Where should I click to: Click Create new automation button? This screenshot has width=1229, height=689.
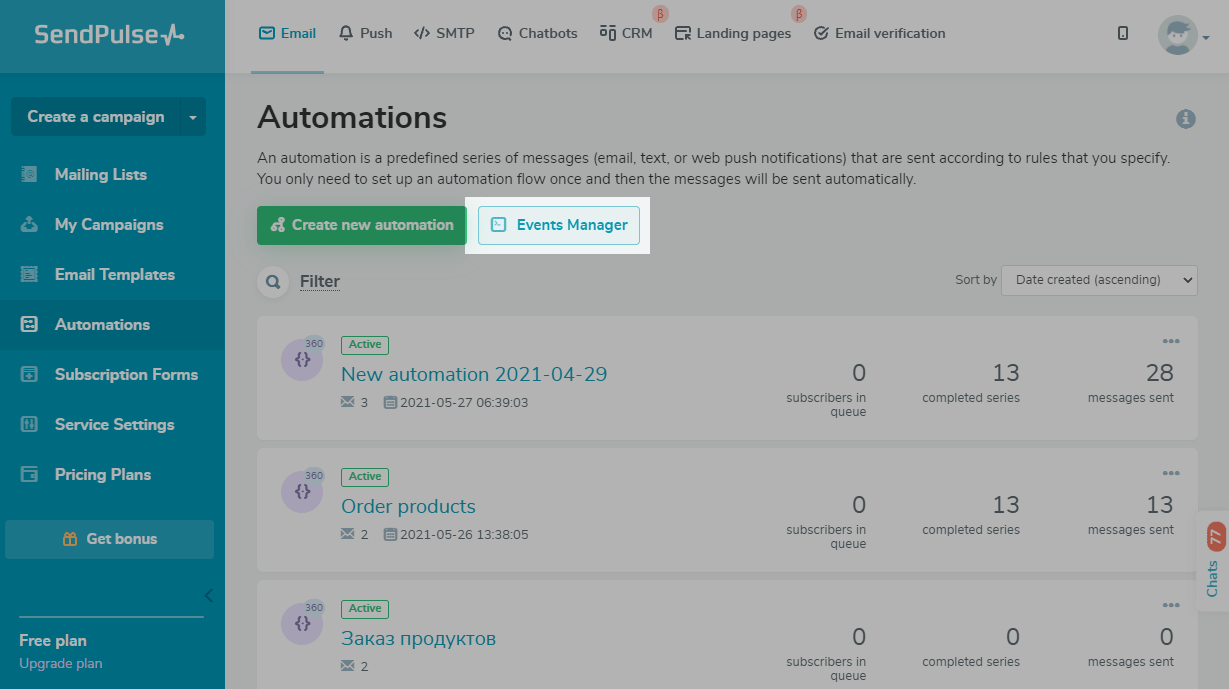tap(362, 225)
